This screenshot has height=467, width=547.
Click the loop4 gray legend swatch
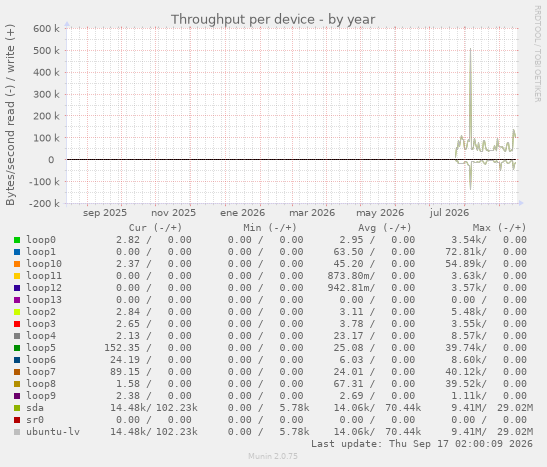tap(17, 336)
